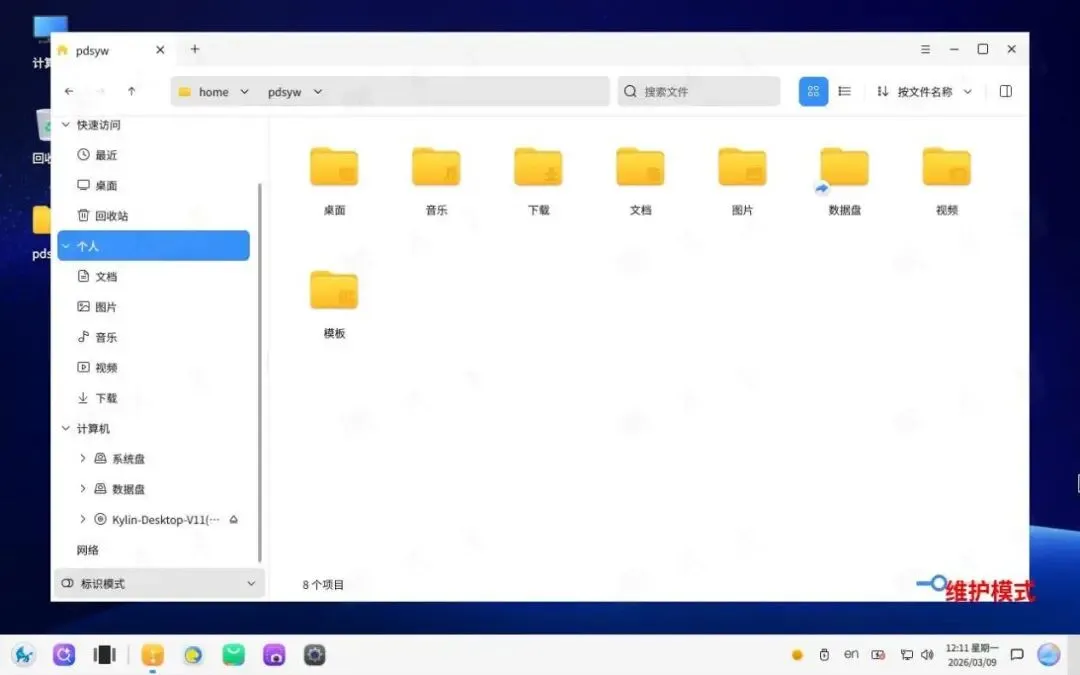Open the start menu in taskbar
Image resolution: width=1080 pixels, height=675 pixels.
(x=23, y=654)
